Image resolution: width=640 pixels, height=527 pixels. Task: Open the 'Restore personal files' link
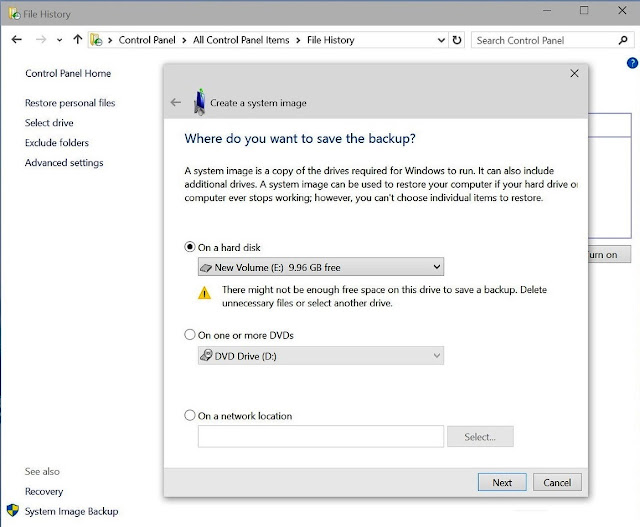[70, 103]
